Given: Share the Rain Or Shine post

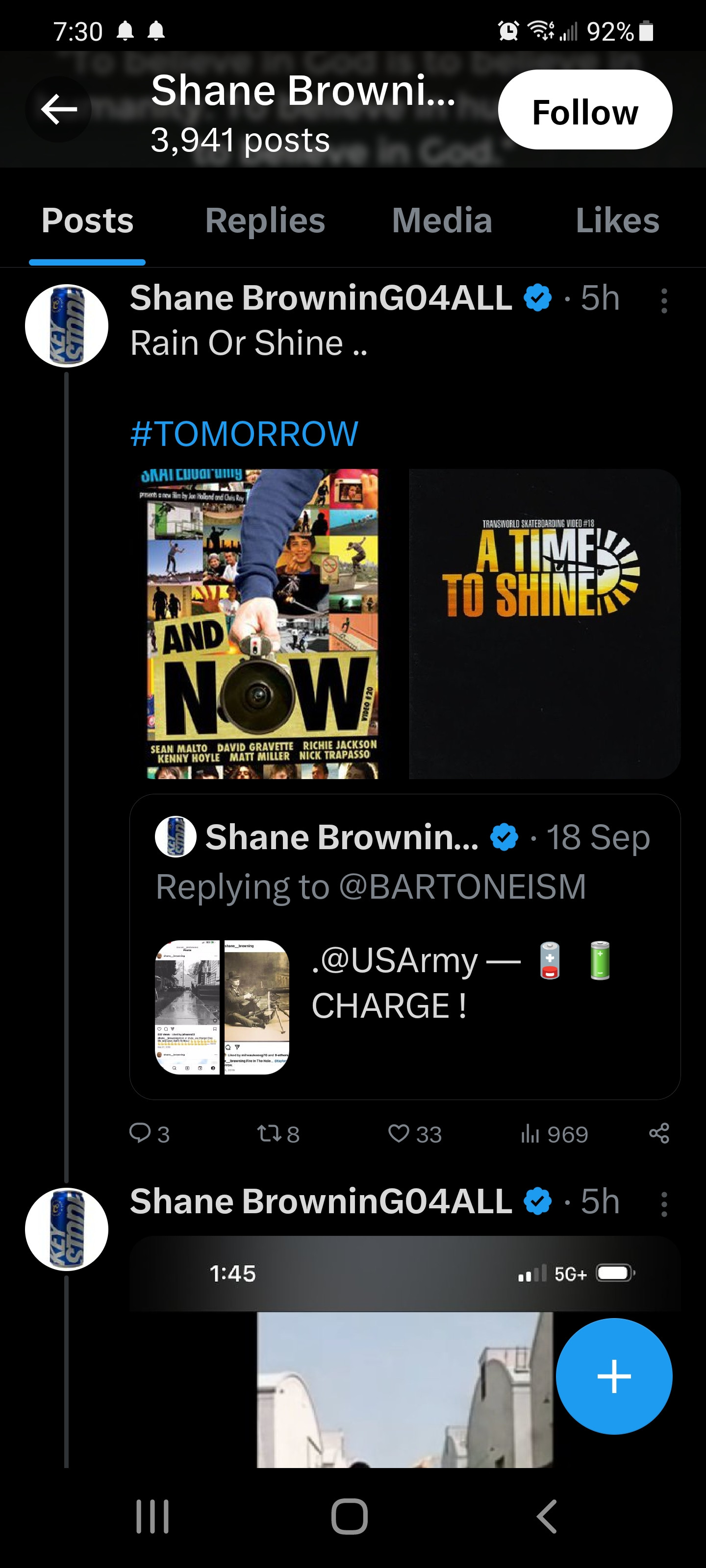Looking at the screenshot, I should pyautogui.click(x=659, y=1133).
